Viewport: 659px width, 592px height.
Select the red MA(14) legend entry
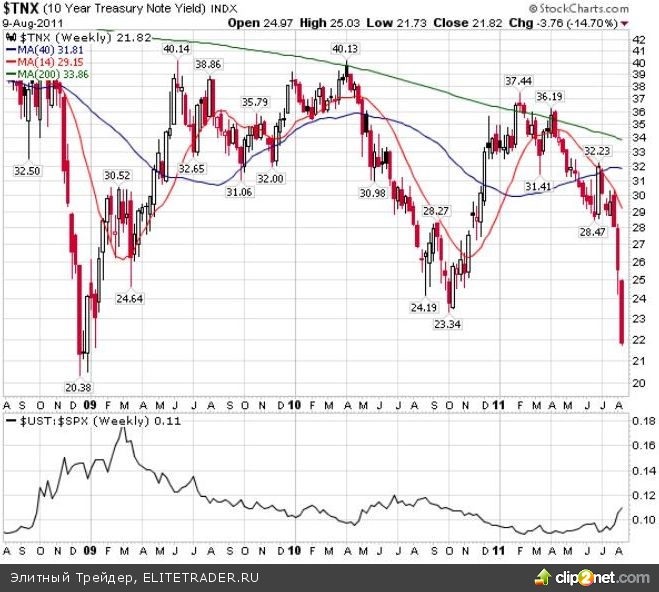[40, 60]
